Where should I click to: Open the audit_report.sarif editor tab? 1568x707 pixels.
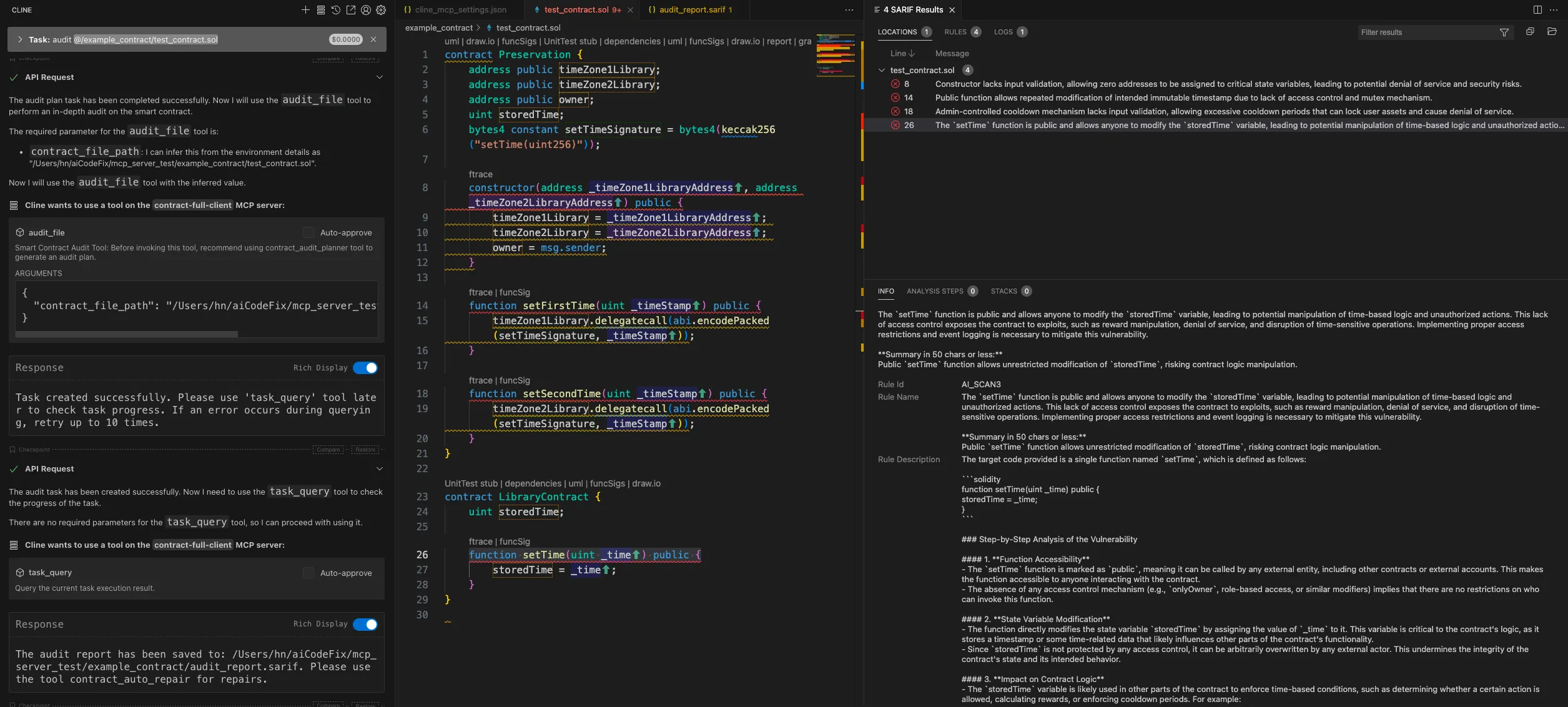(691, 10)
